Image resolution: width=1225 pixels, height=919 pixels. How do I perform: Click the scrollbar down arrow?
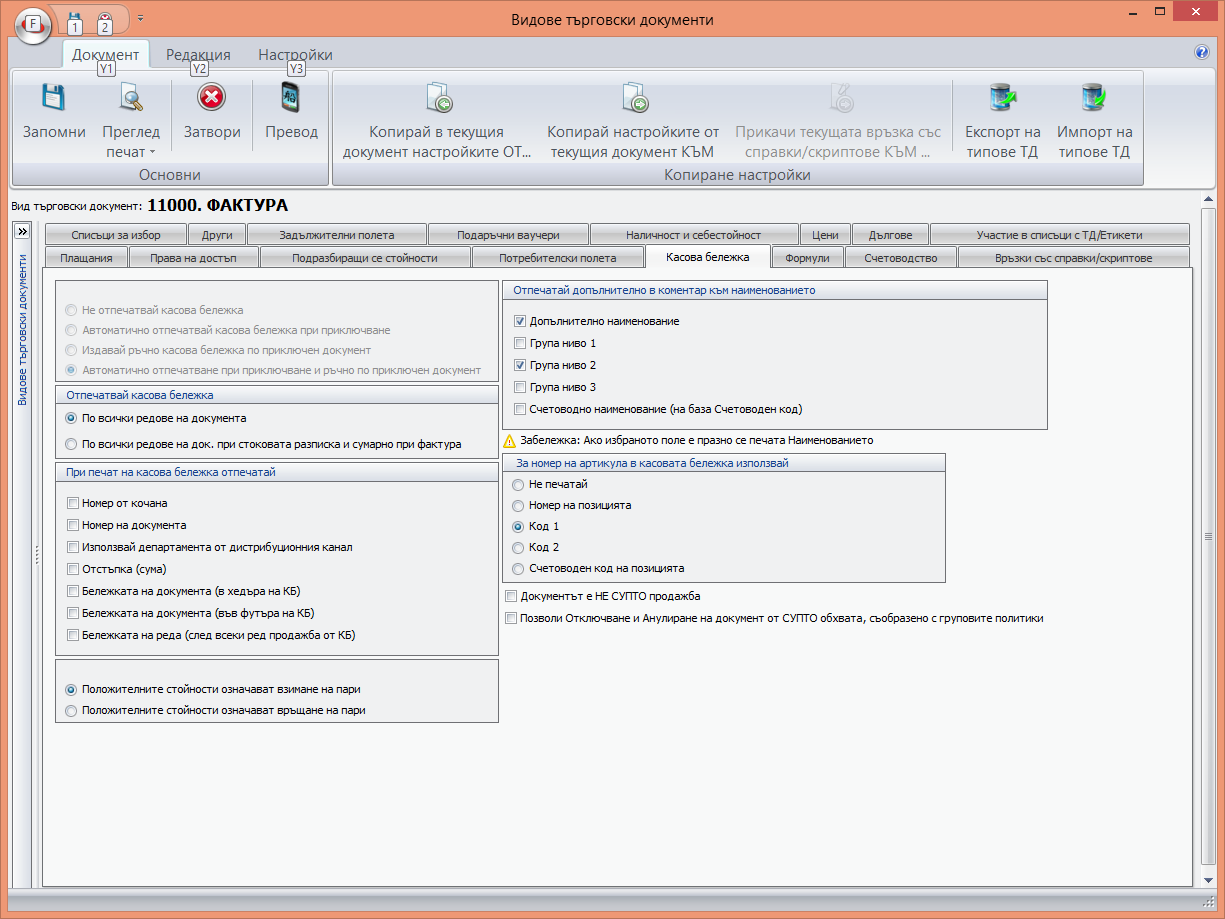coord(1209,879)
